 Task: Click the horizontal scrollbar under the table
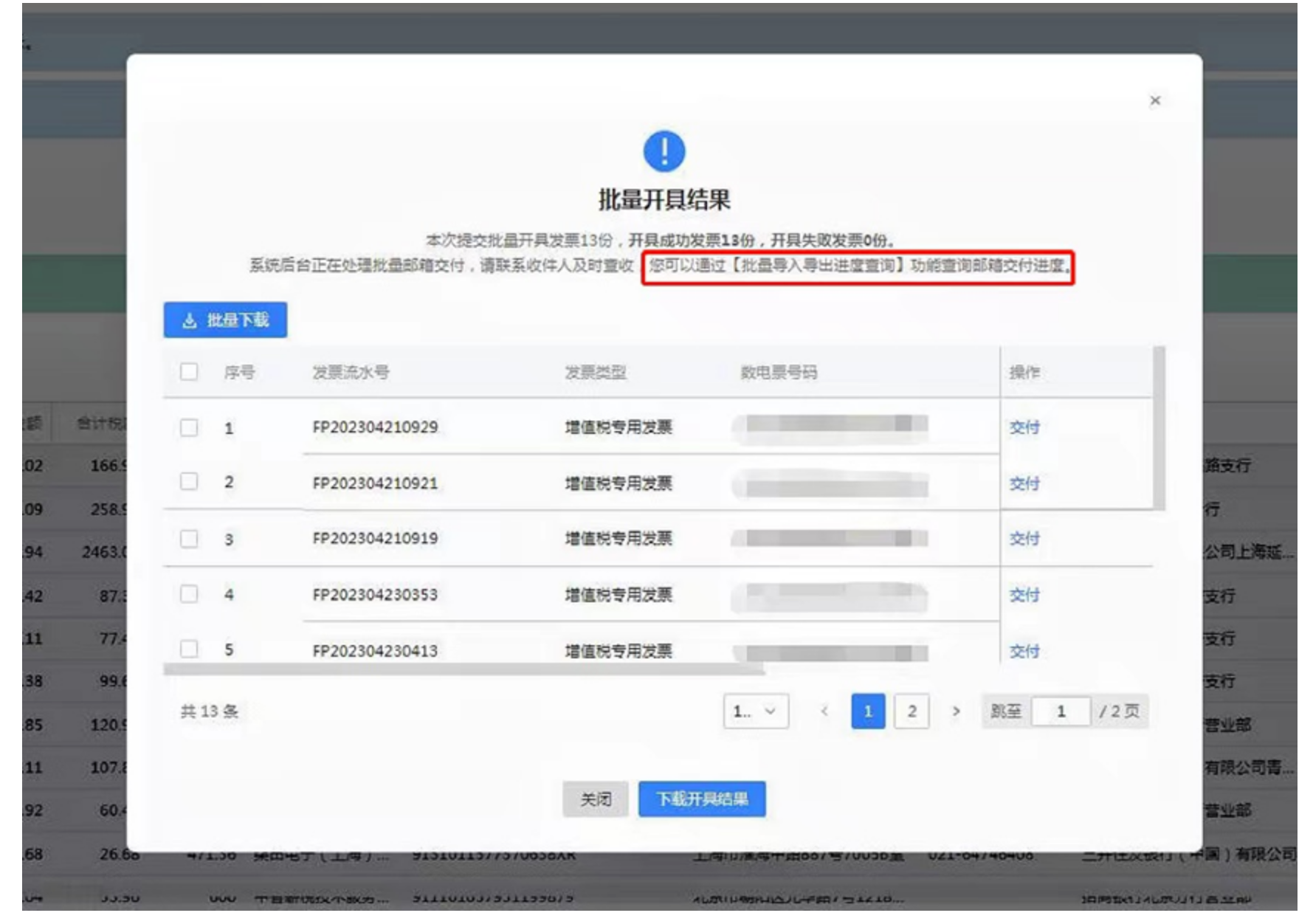pos(463,669)
